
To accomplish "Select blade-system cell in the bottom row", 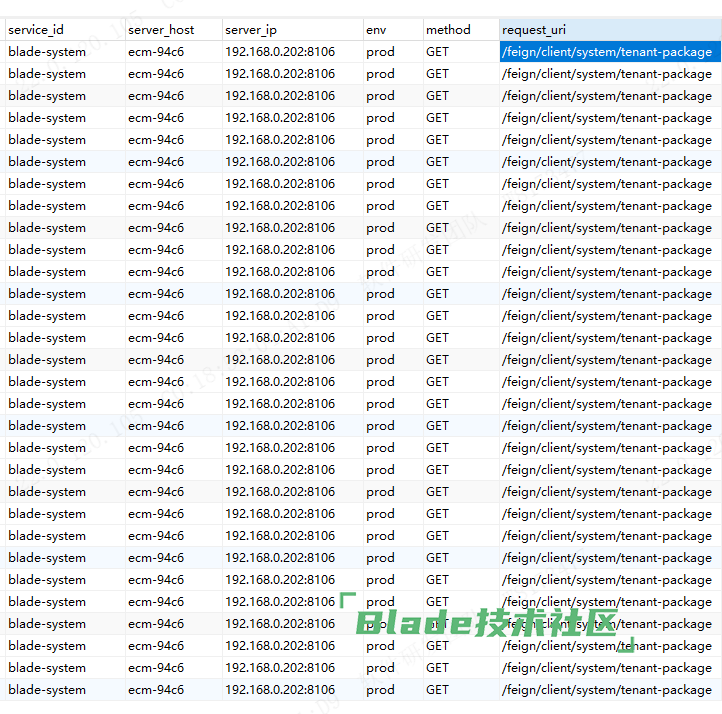I will (x=47, y=690).
